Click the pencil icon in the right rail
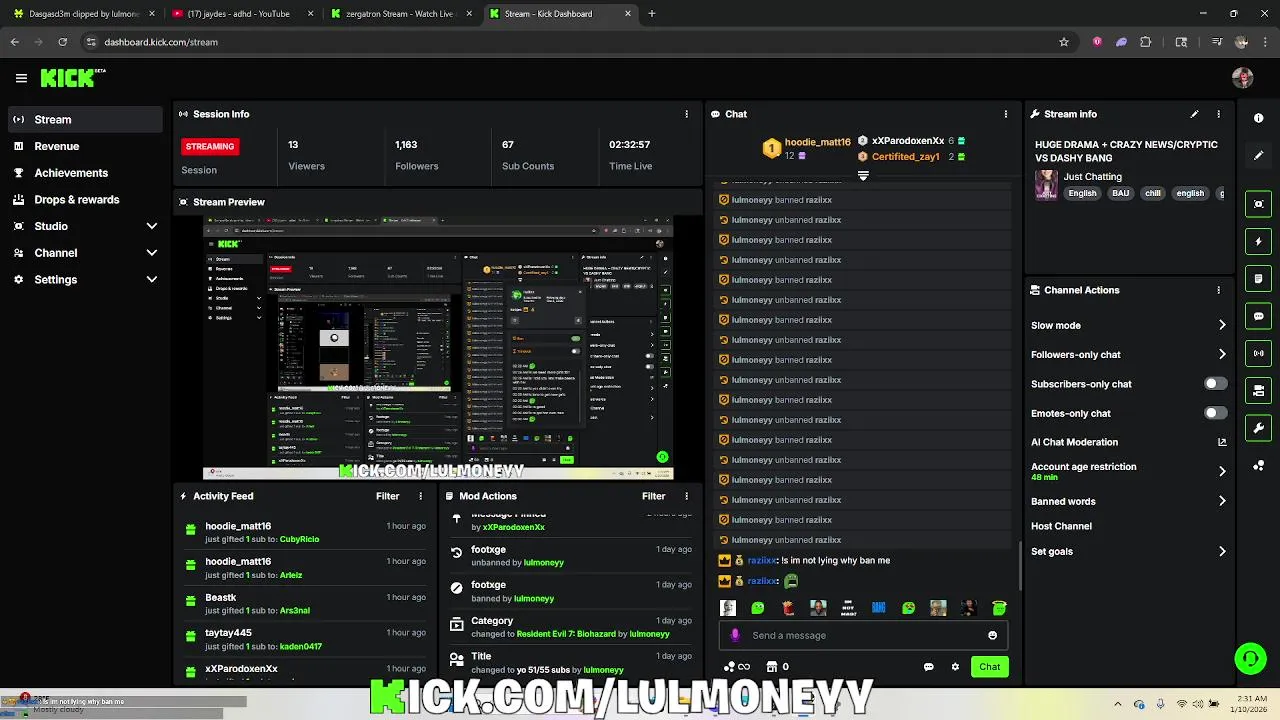Viewport: 1280px width, 720px height. click(1259, 155)
